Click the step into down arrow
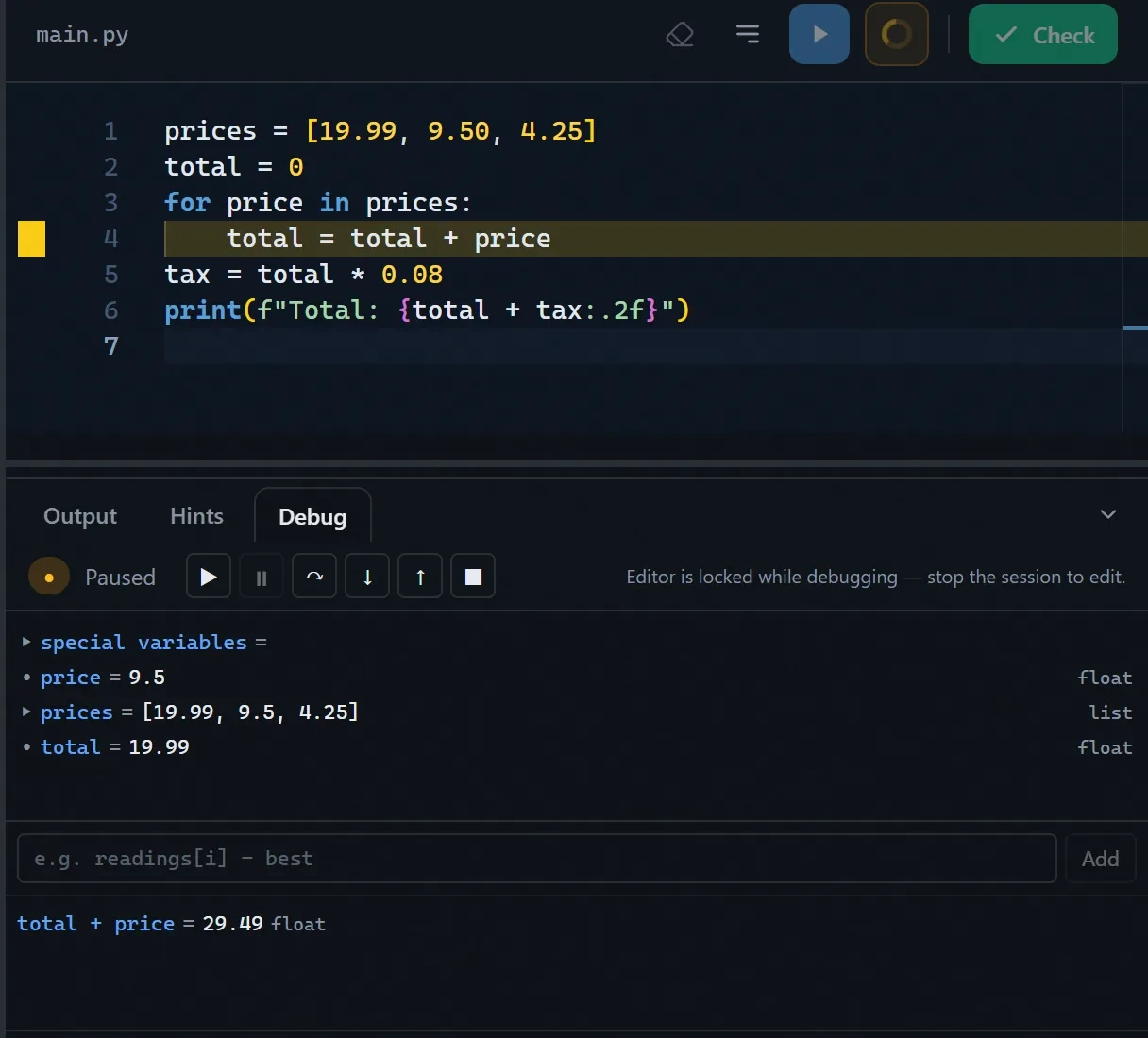1148x1038 pixels. [x=367, y=577]
